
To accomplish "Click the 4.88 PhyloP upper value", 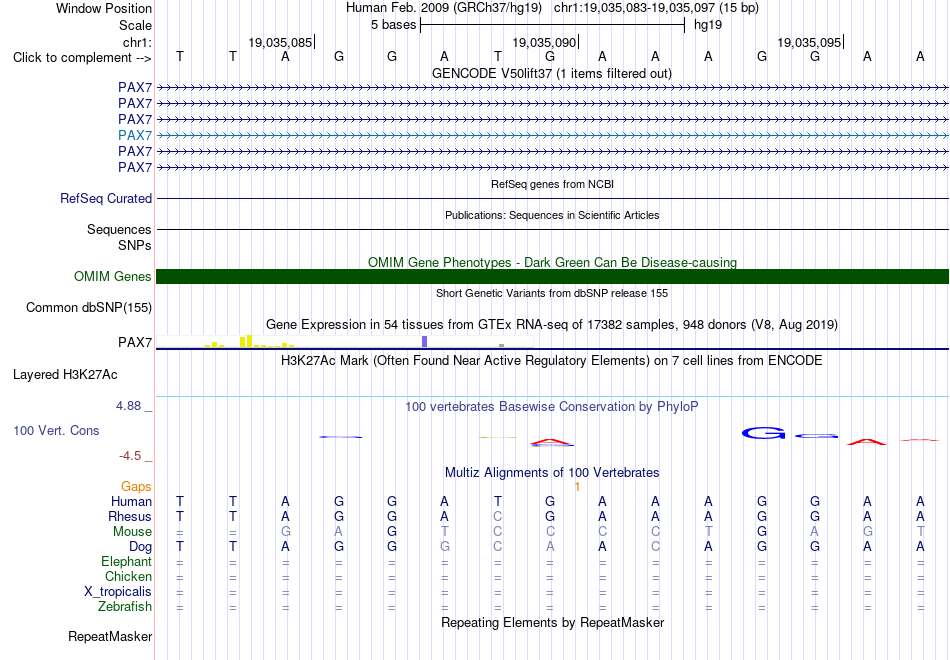I will tap(128, 406).
